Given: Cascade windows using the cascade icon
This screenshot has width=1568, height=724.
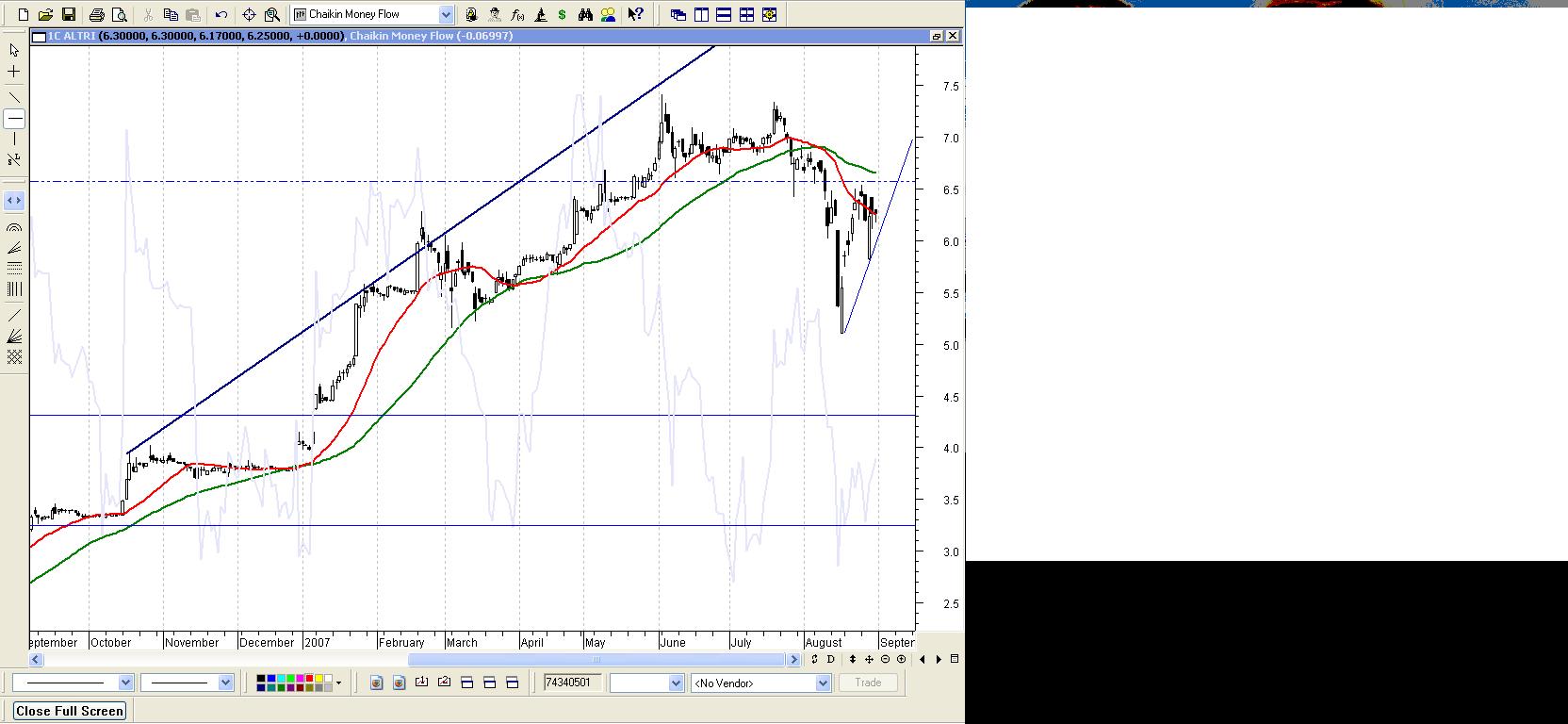Looking at the screenshot, I should [x=678, y=14].
